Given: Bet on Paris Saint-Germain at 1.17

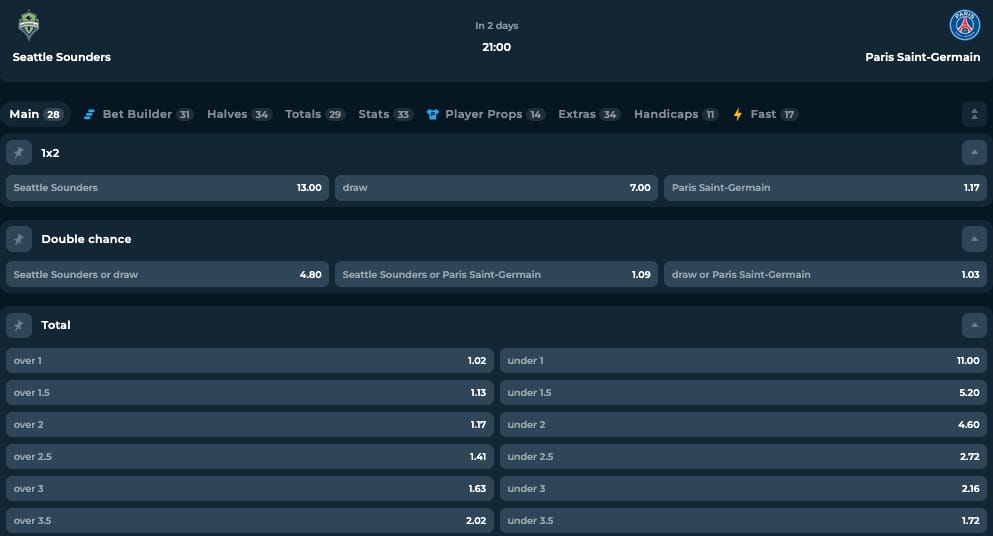Looking at the screenshot, I should 825,188.
